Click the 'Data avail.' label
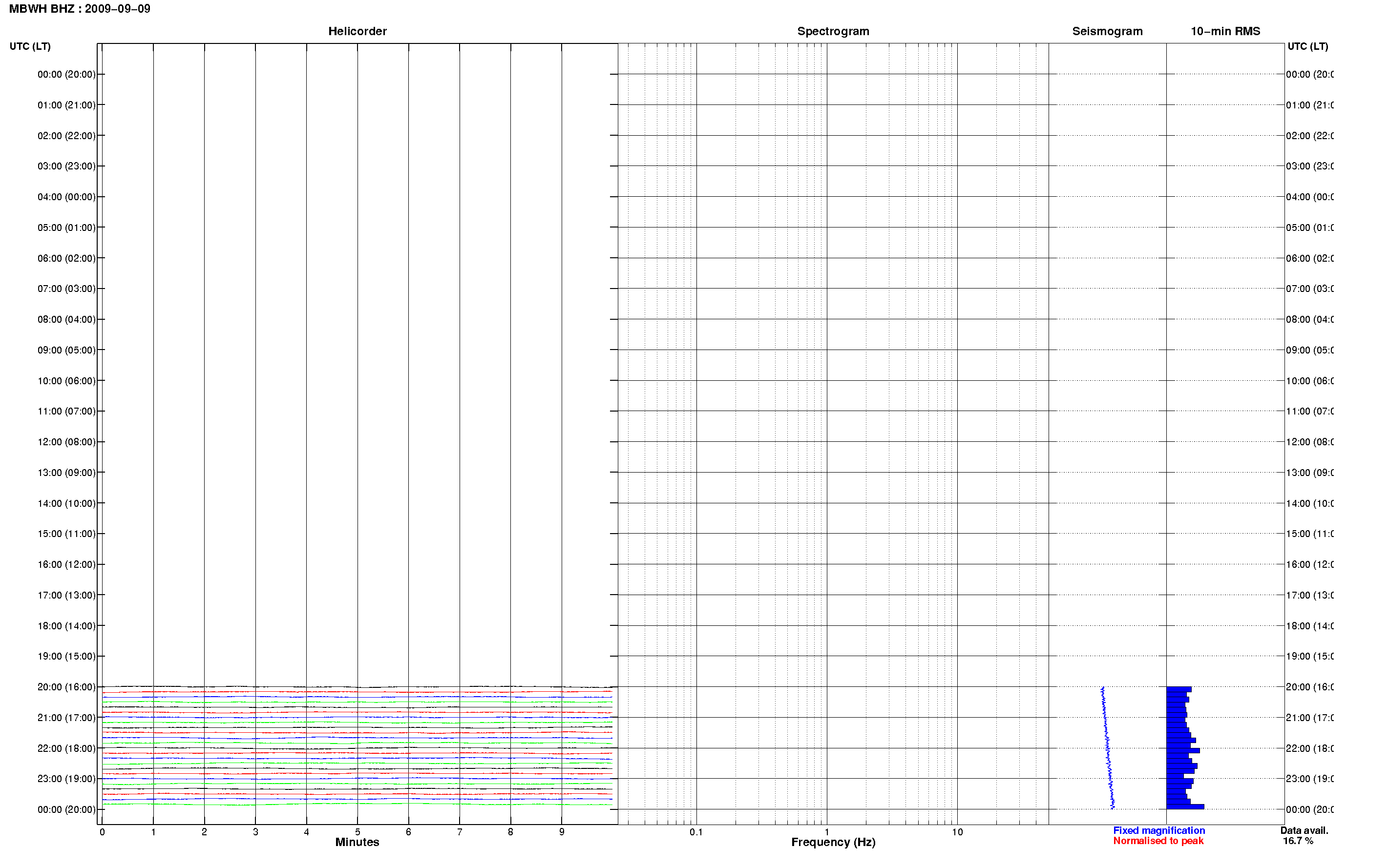 coord(1304,831)
